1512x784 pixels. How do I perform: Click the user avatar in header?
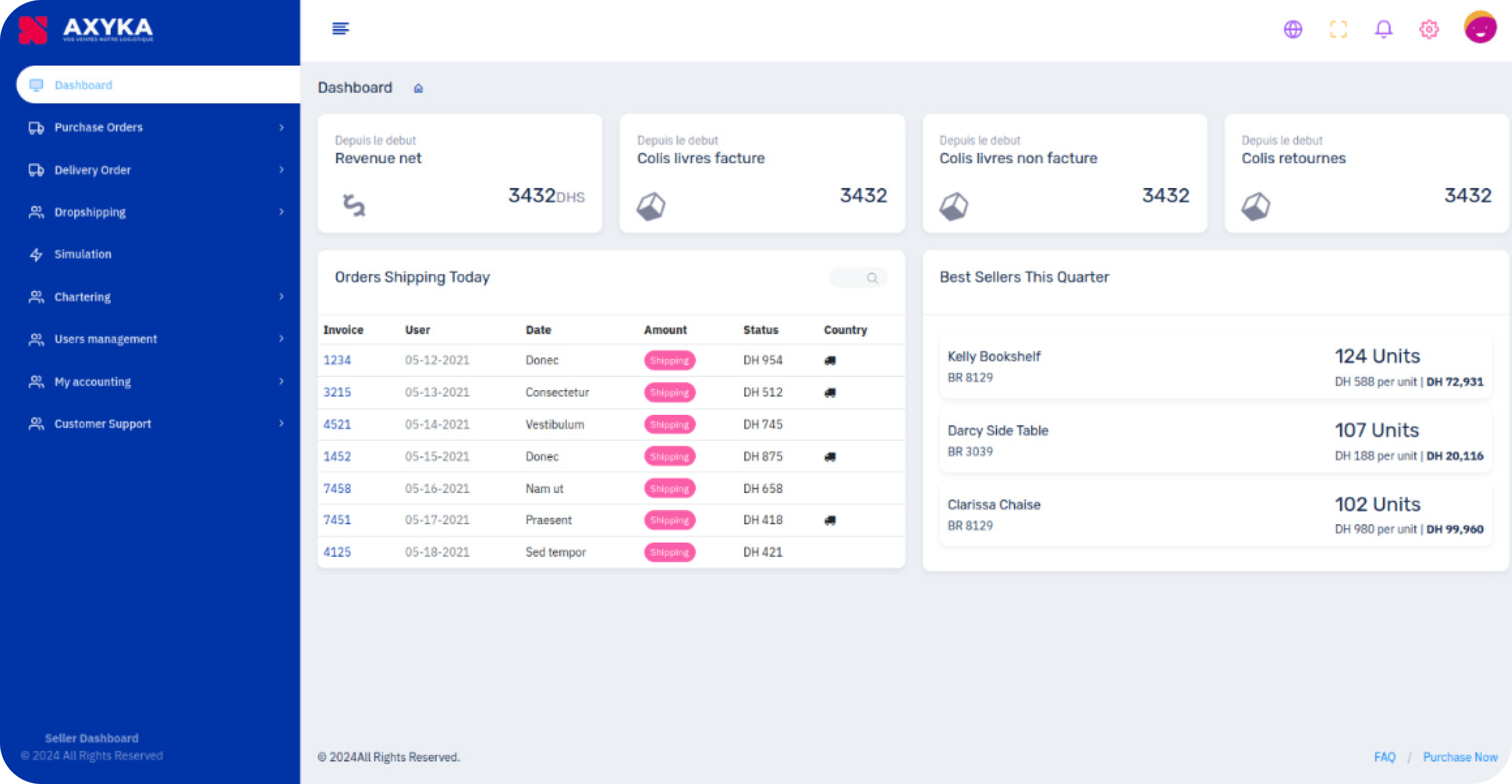coord(1480,28)
